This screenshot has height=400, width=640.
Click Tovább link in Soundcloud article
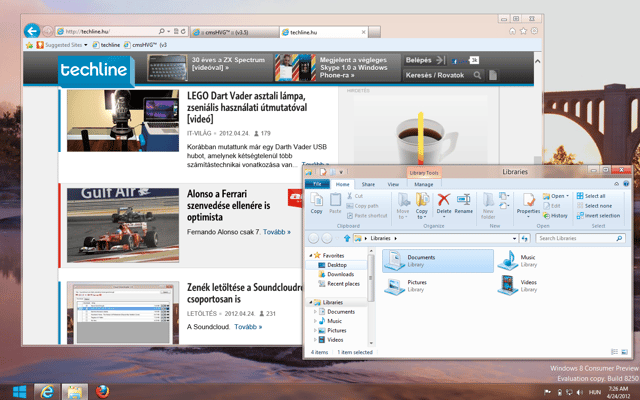(x=248, y=327)
